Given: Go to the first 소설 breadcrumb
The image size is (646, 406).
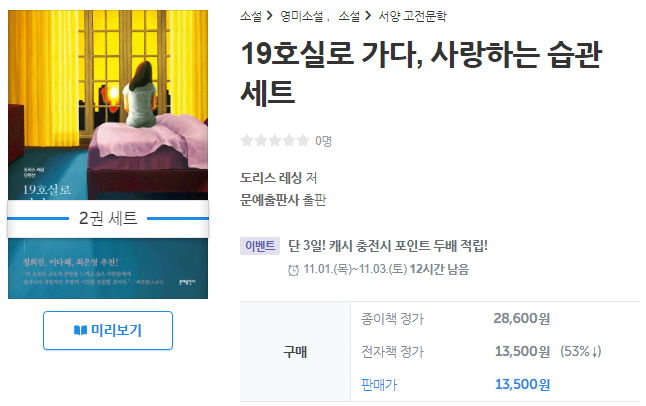Looking at the screenshot, I should point(251,16).
